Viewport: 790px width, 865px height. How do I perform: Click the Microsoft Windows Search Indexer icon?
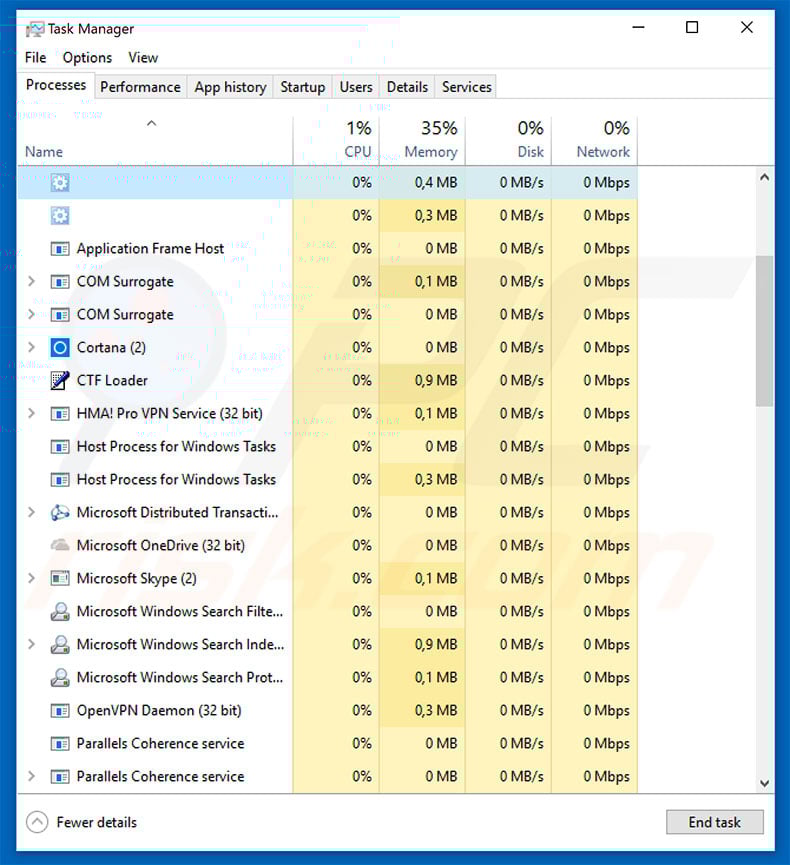[x=60, y=644]
